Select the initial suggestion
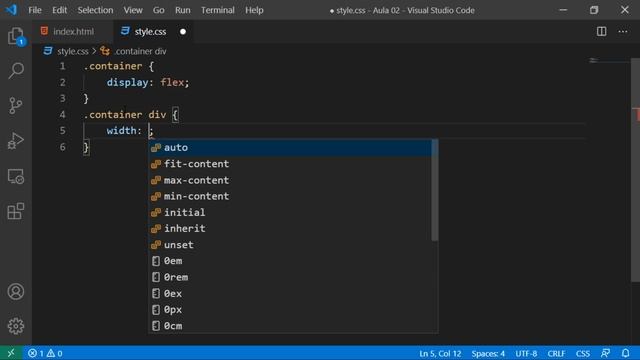The height and width of the screenshot is (360, 640). [x=290, y=212]
